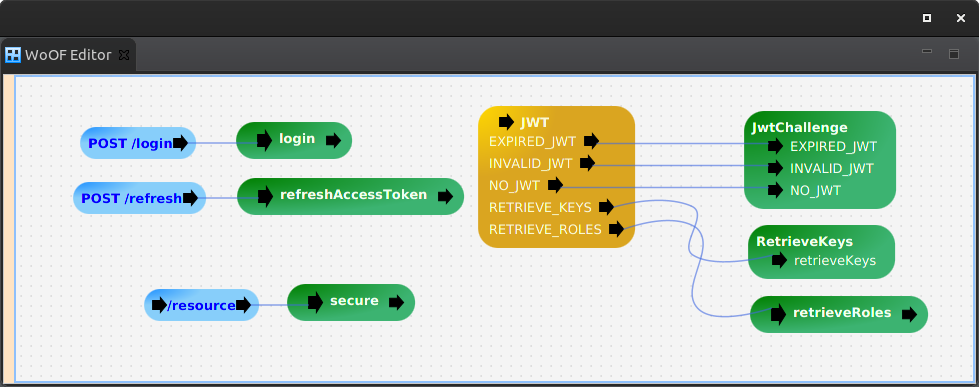Select the WoOF Editor tab

click(x=68, y=55)
